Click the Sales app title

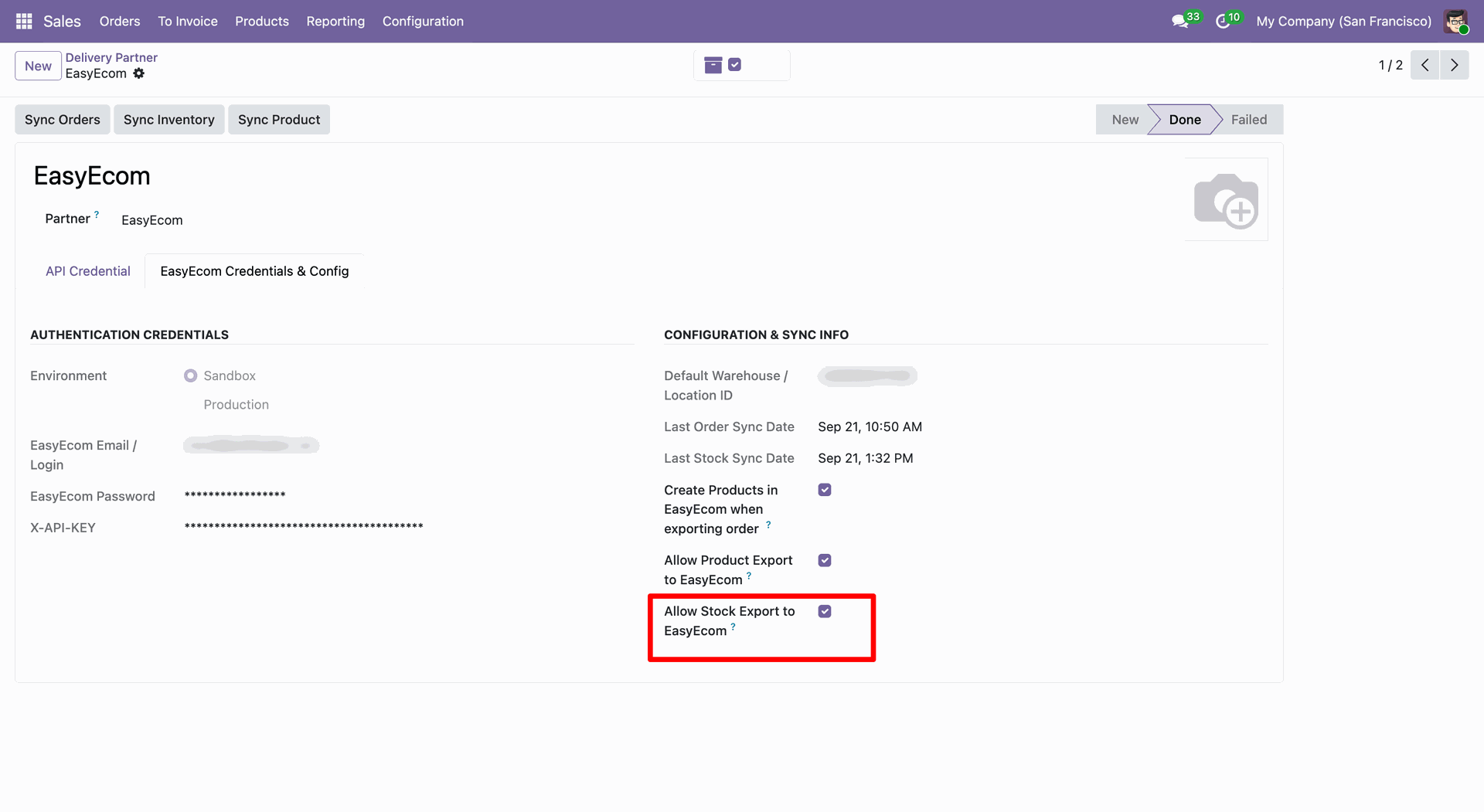(62, 21)
